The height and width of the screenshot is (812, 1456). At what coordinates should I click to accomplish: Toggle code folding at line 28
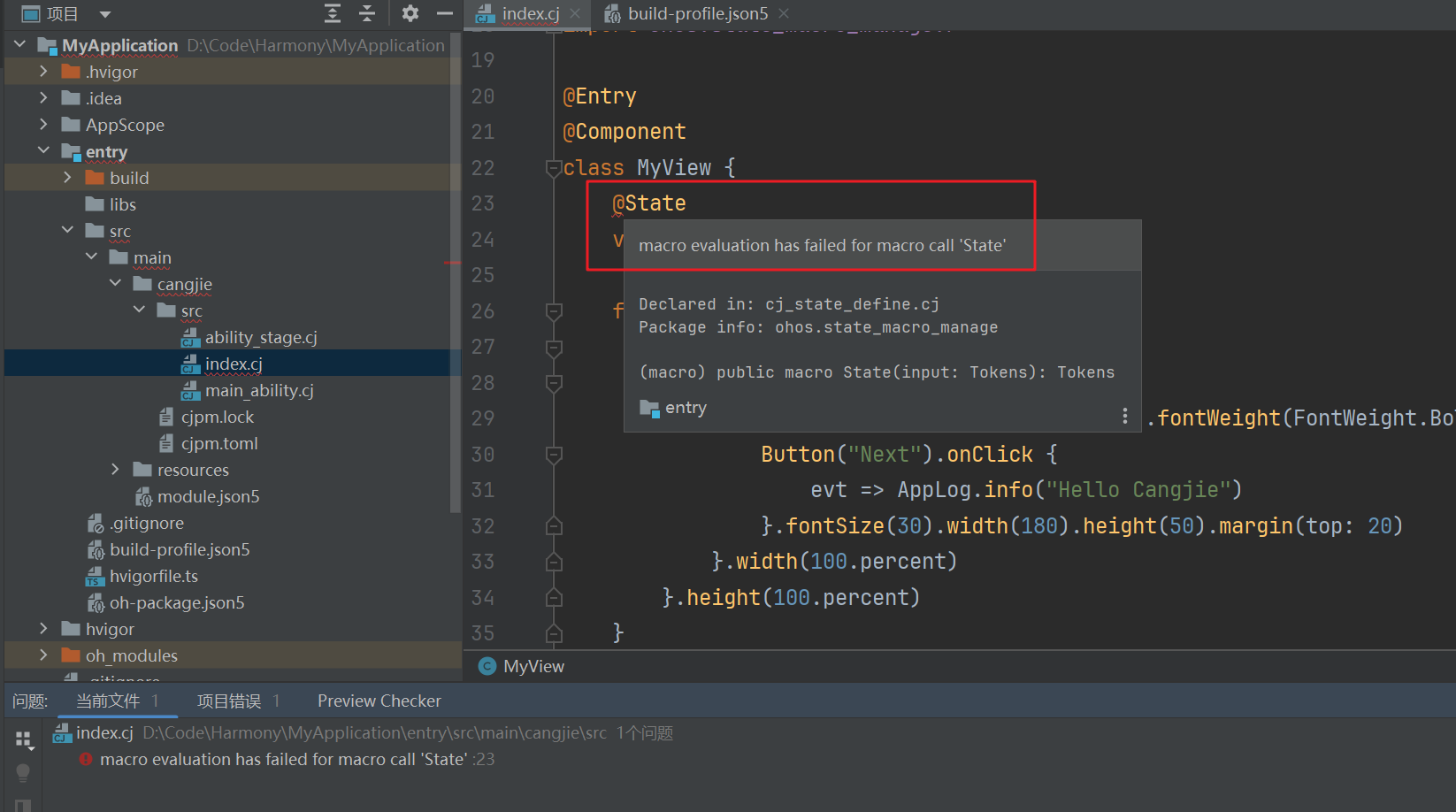coord(554,383)
